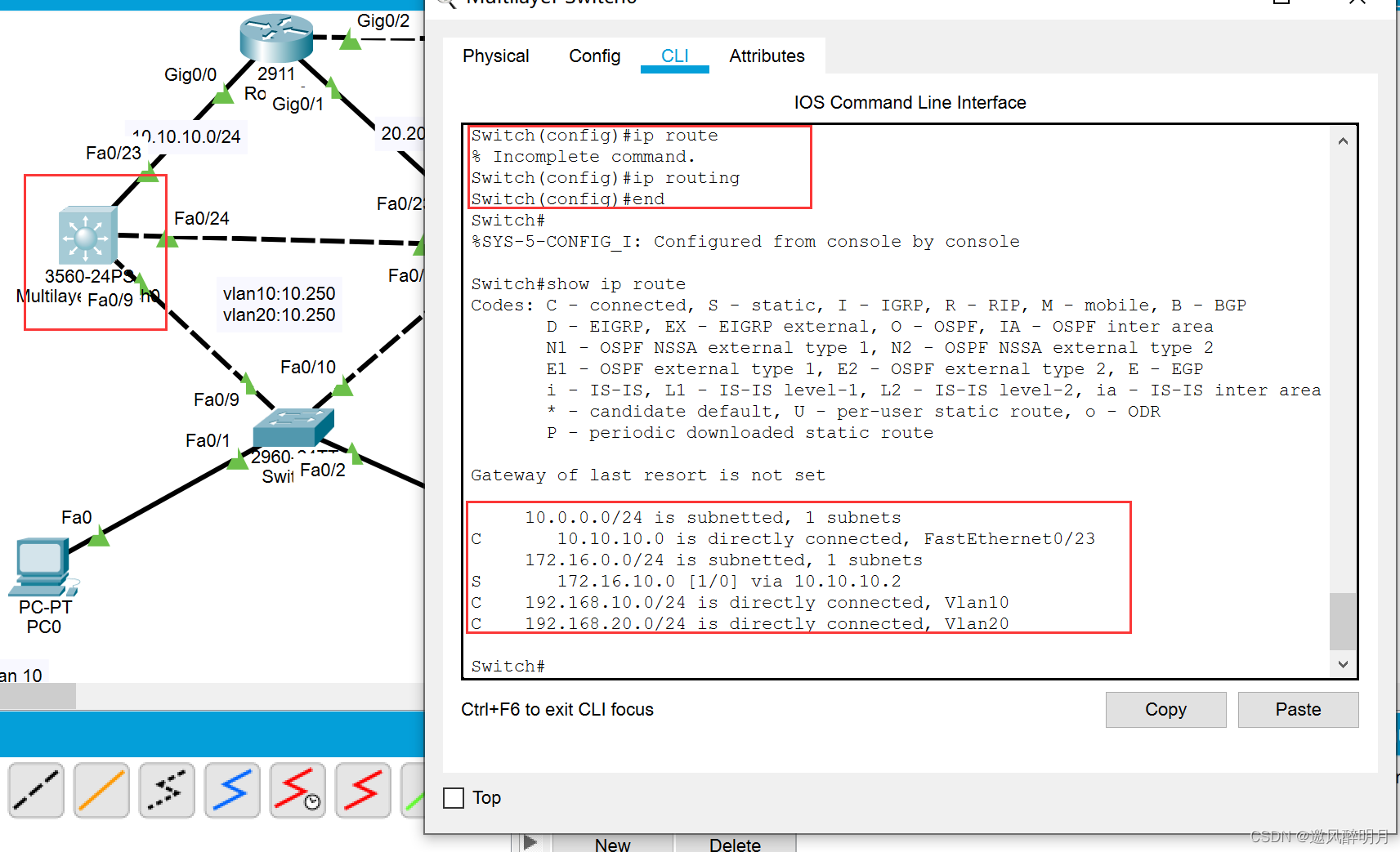
Task: Switch to the CLI tab
Action: (675, 56)
